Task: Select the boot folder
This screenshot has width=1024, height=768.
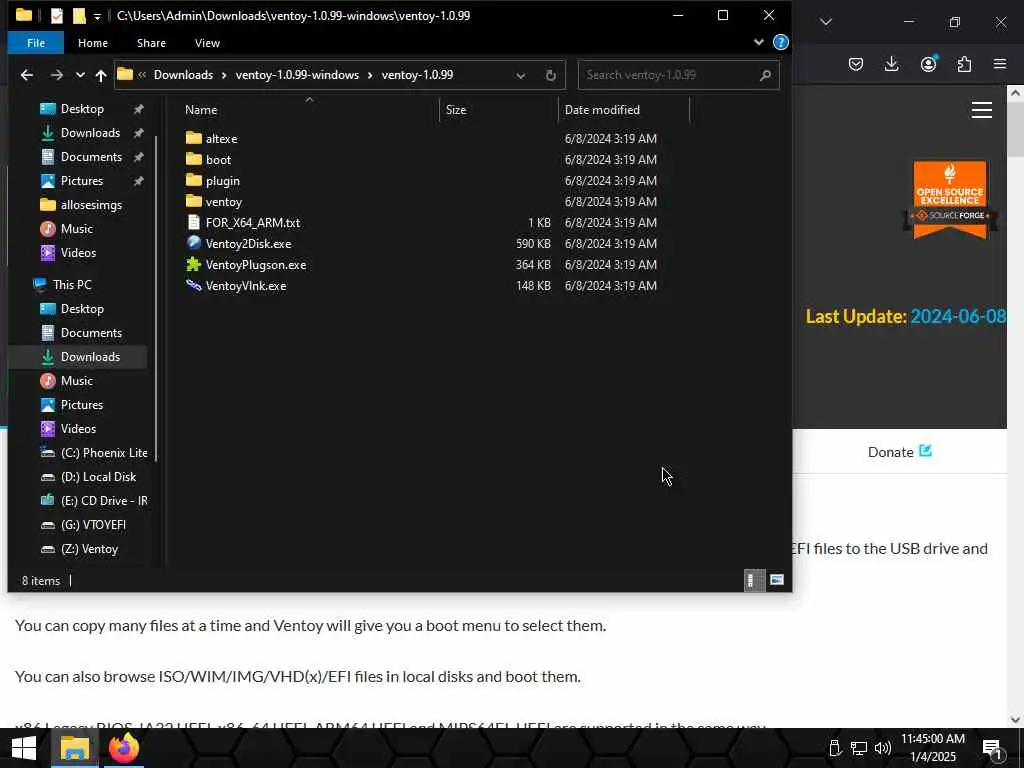Action: [x=218, y=159]
